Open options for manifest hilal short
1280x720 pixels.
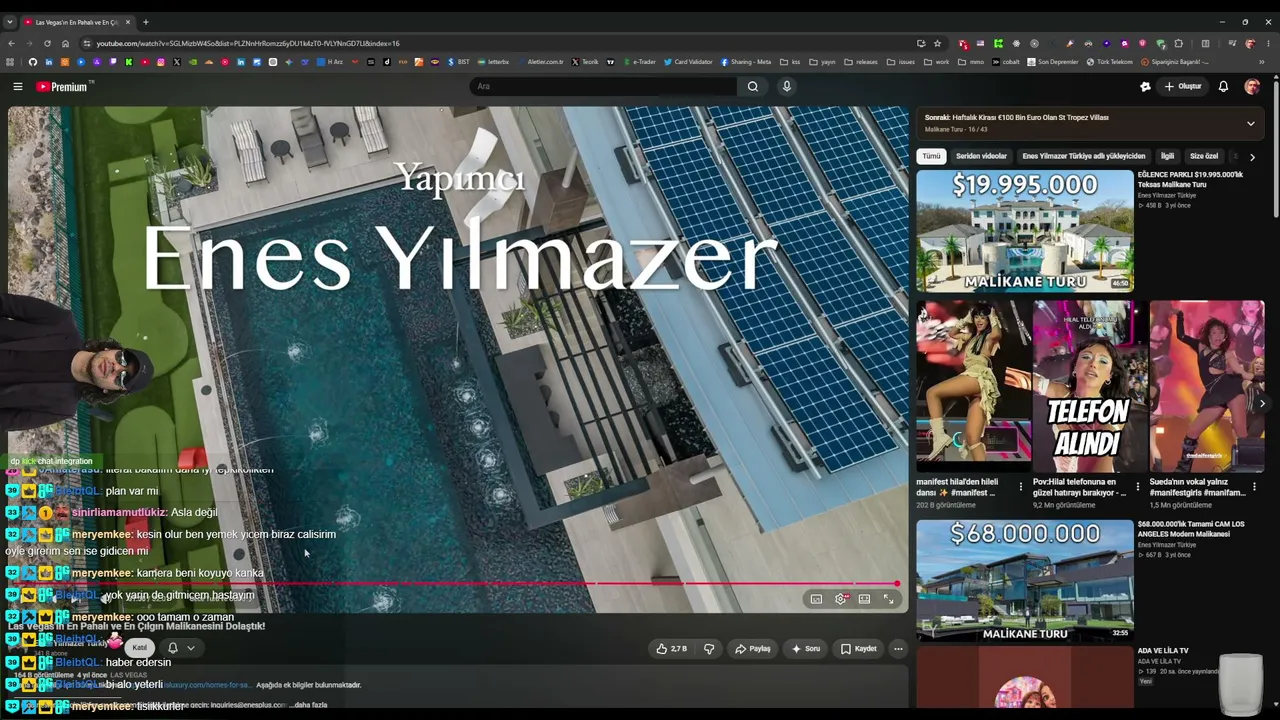(x=1021, y=487)
